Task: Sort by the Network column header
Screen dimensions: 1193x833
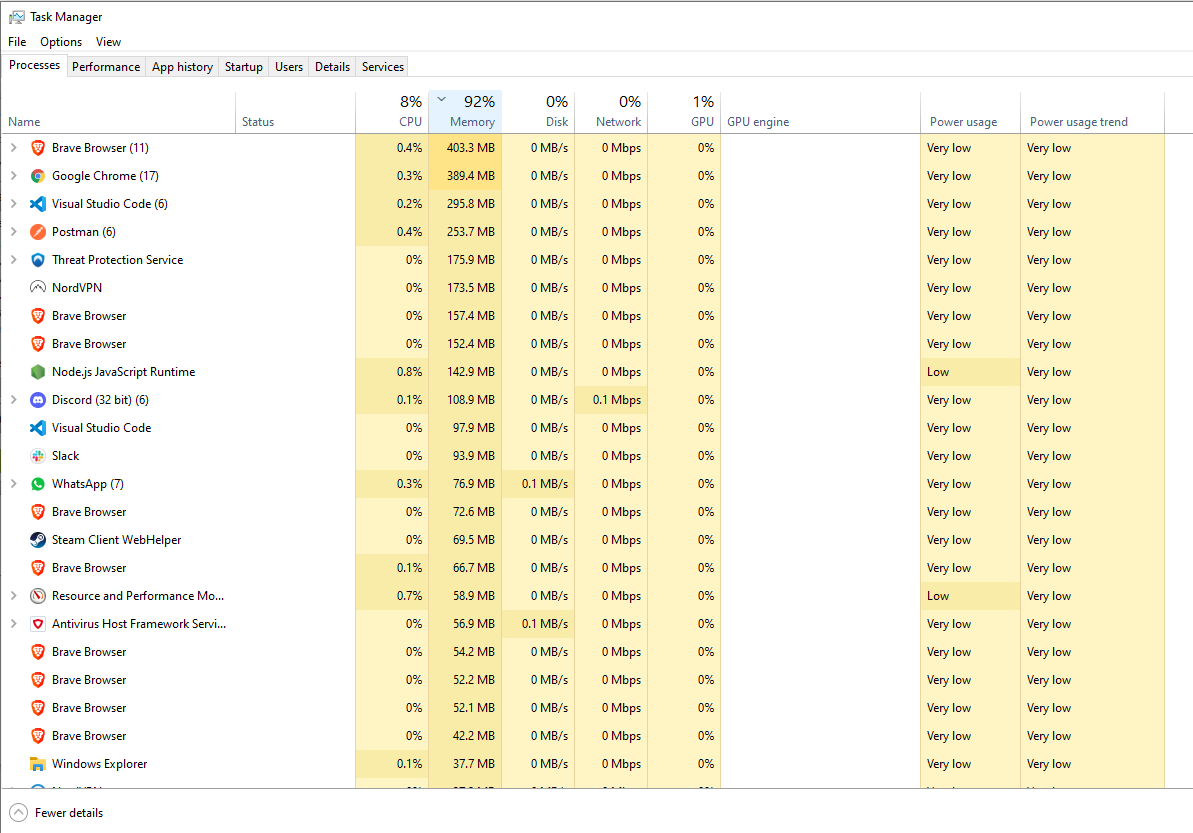Action: click(x=611, y=113)
